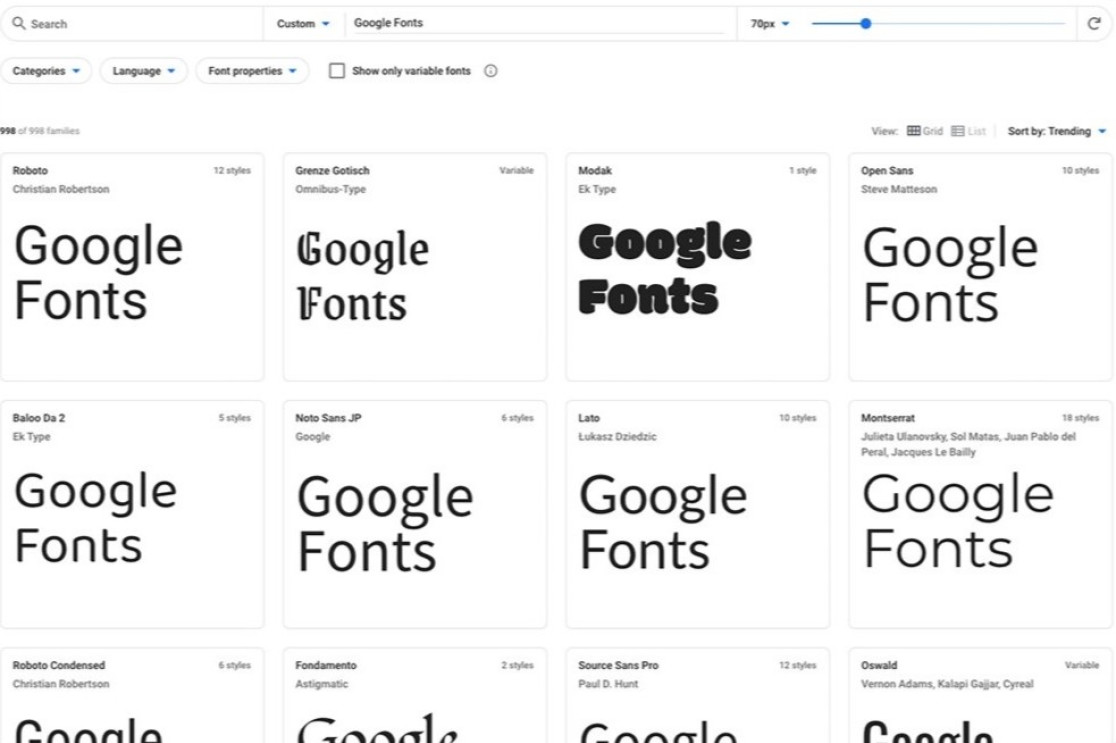Click '12 styles' label on Roboto card
This screenshot has height=743, width=1116.
tap(232, 170)
